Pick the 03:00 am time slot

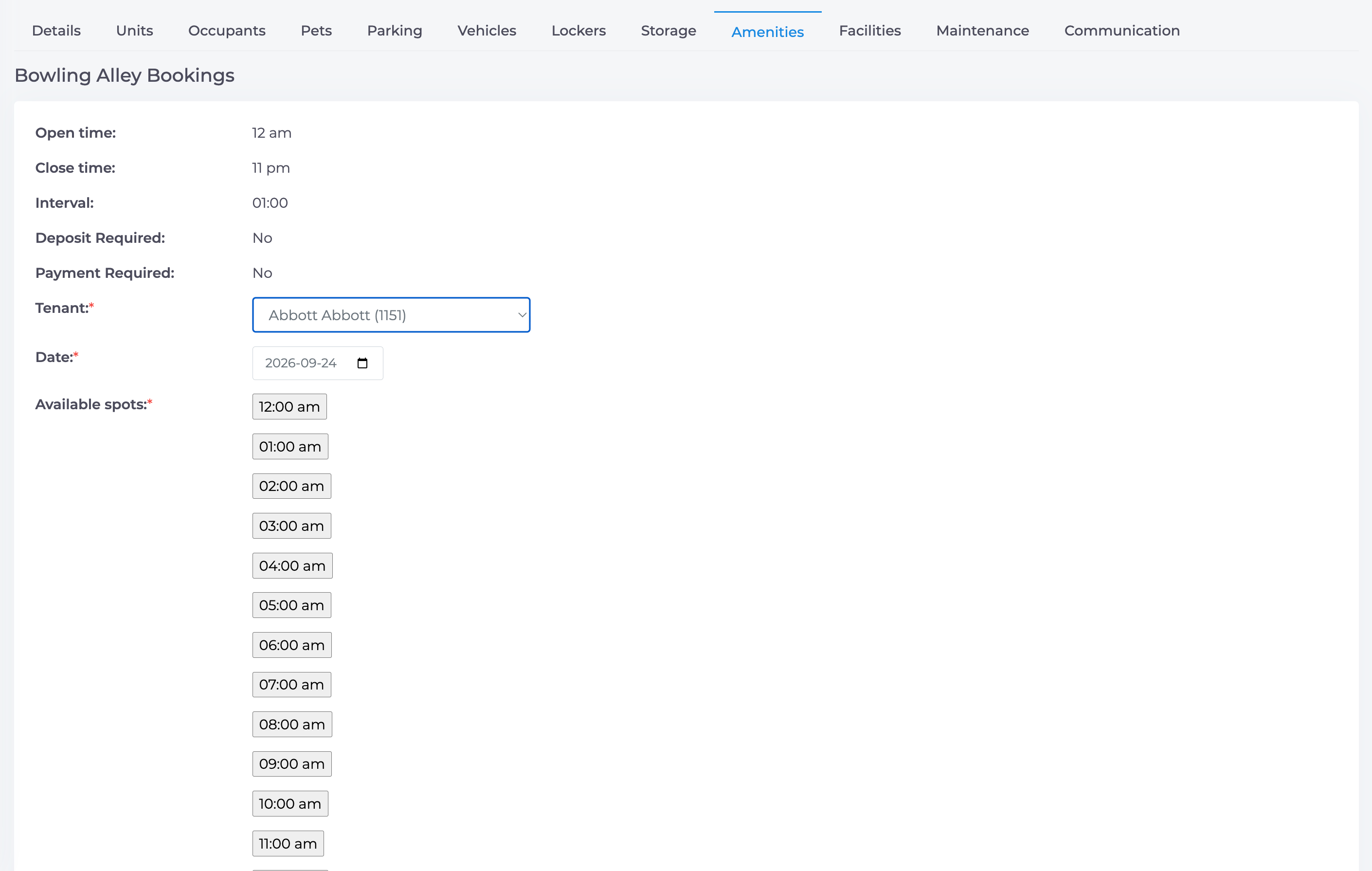292,526
